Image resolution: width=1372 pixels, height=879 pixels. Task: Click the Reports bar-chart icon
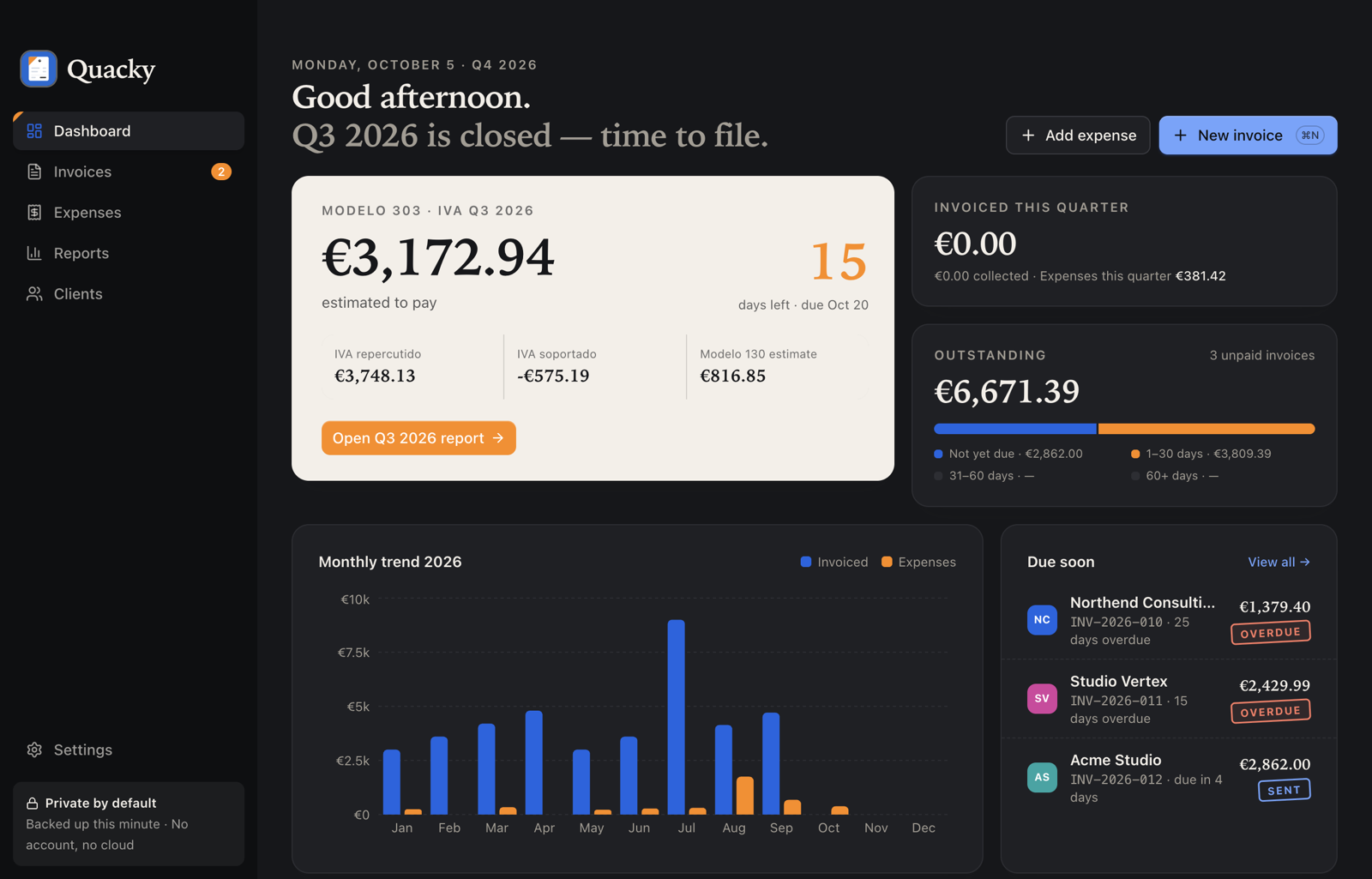(34, 253)
